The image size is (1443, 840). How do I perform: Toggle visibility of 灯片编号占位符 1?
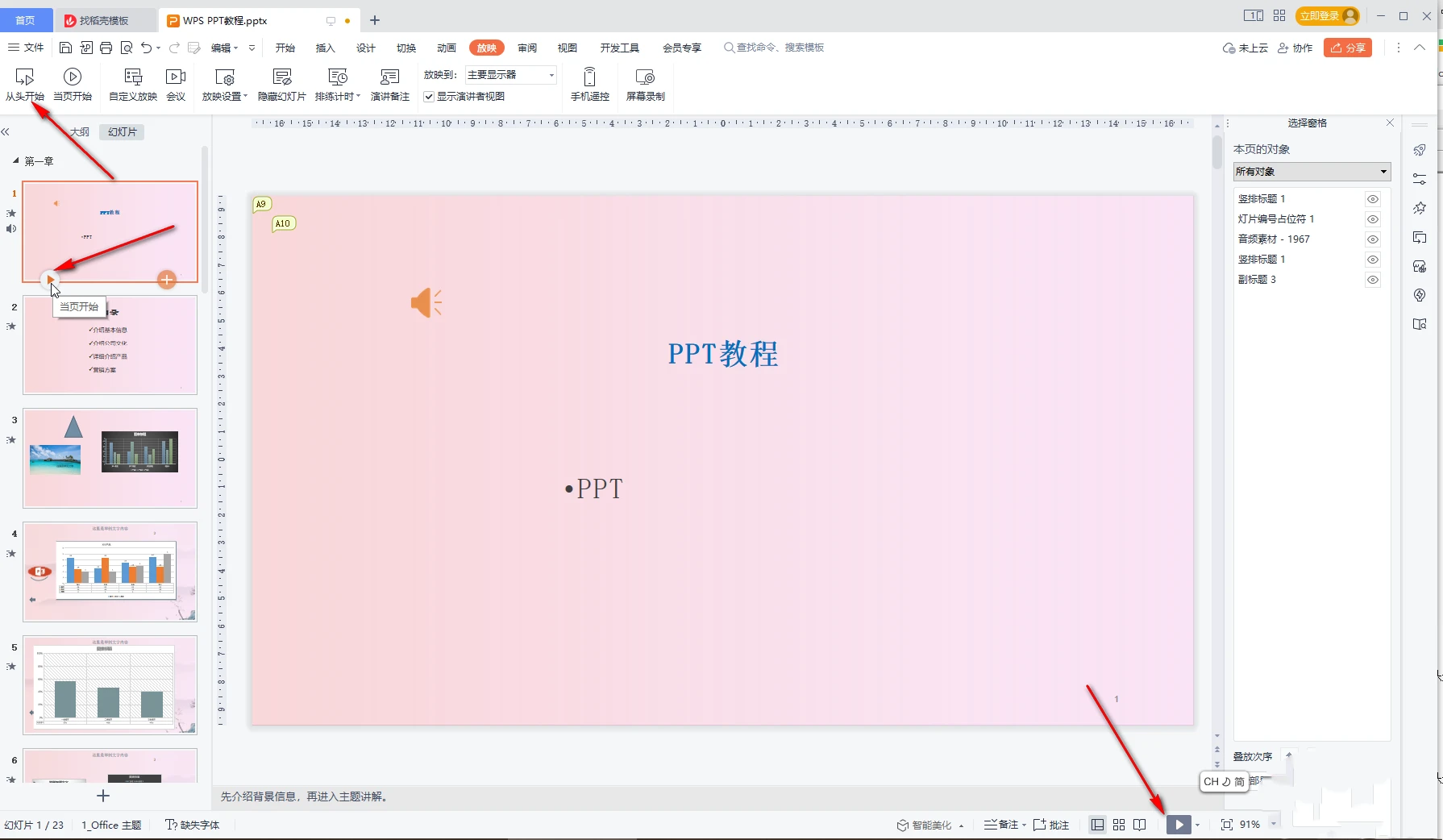point(1373,219)
